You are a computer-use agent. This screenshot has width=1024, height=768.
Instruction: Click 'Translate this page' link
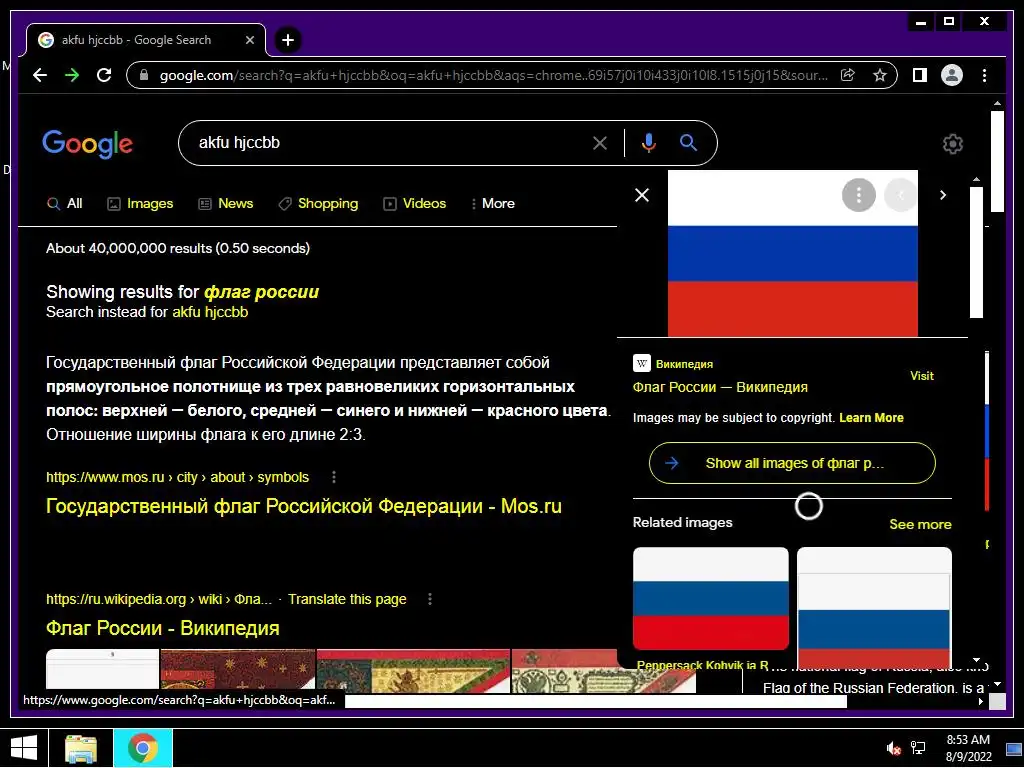pyautogui.click(x=347, y=599)
